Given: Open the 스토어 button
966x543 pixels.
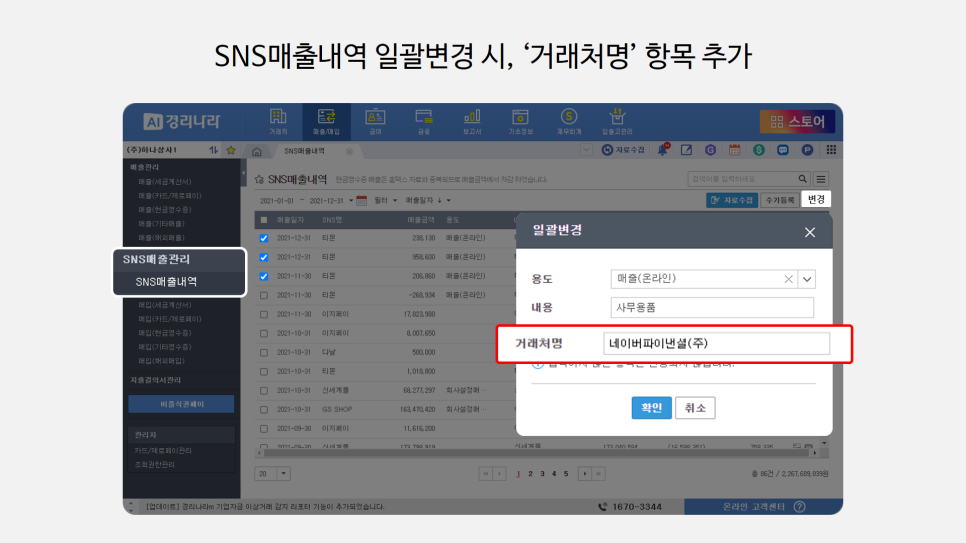Looking at the screenshot, I should [797, 121].
